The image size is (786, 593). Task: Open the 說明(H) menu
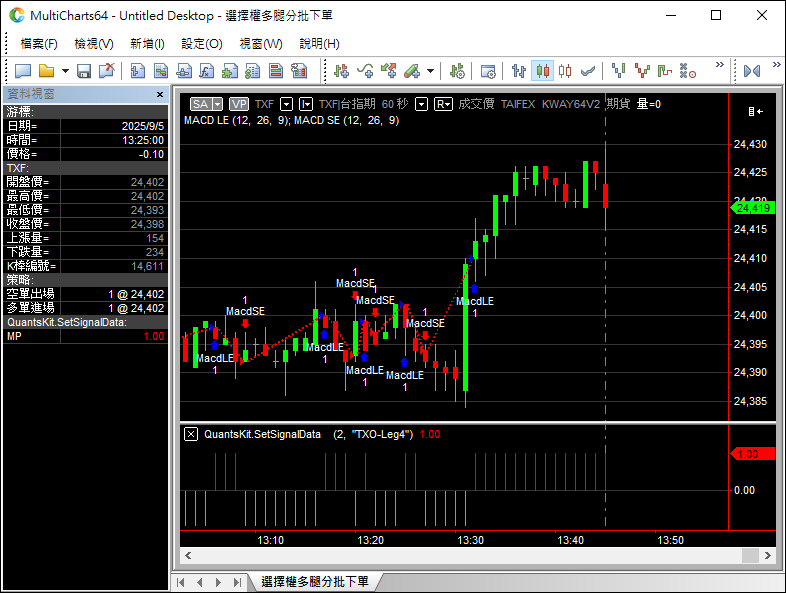click(319, 44)
